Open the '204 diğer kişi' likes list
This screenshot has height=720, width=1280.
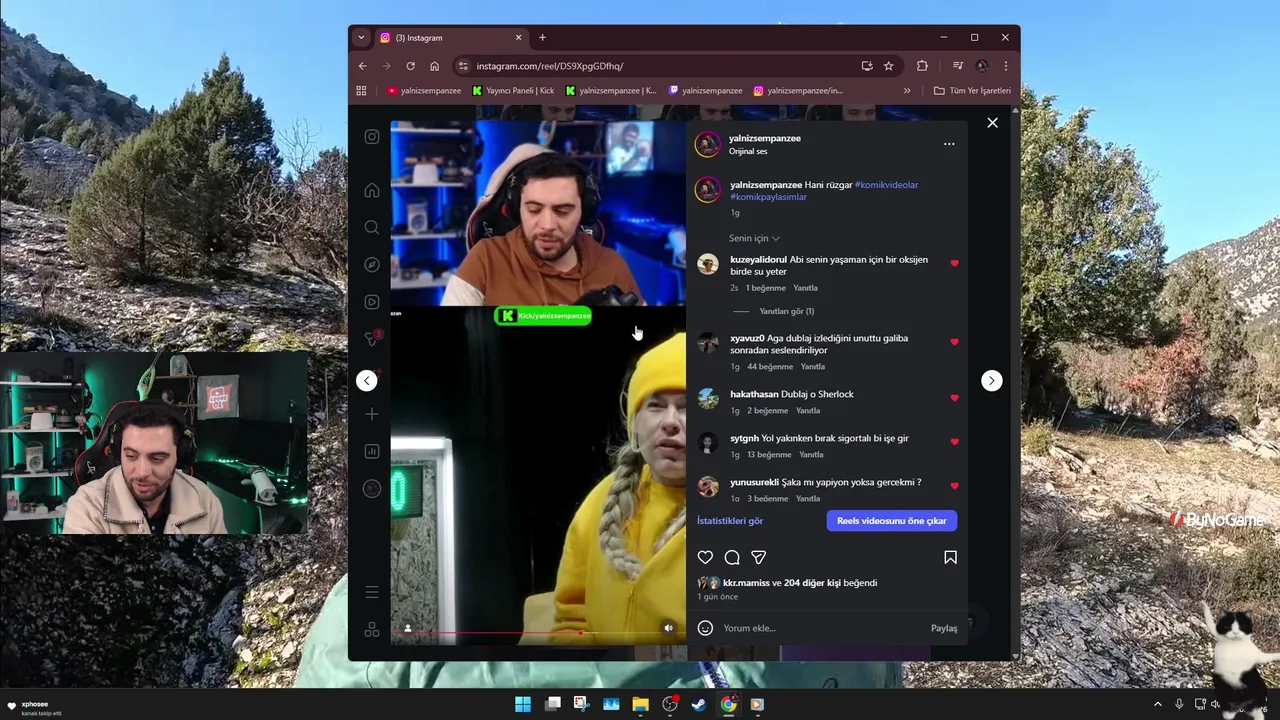(x=812, y=583)
